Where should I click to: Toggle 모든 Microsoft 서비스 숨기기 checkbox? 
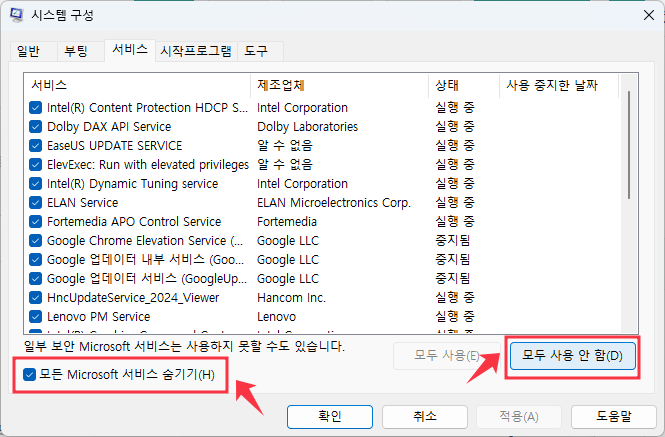29,375
